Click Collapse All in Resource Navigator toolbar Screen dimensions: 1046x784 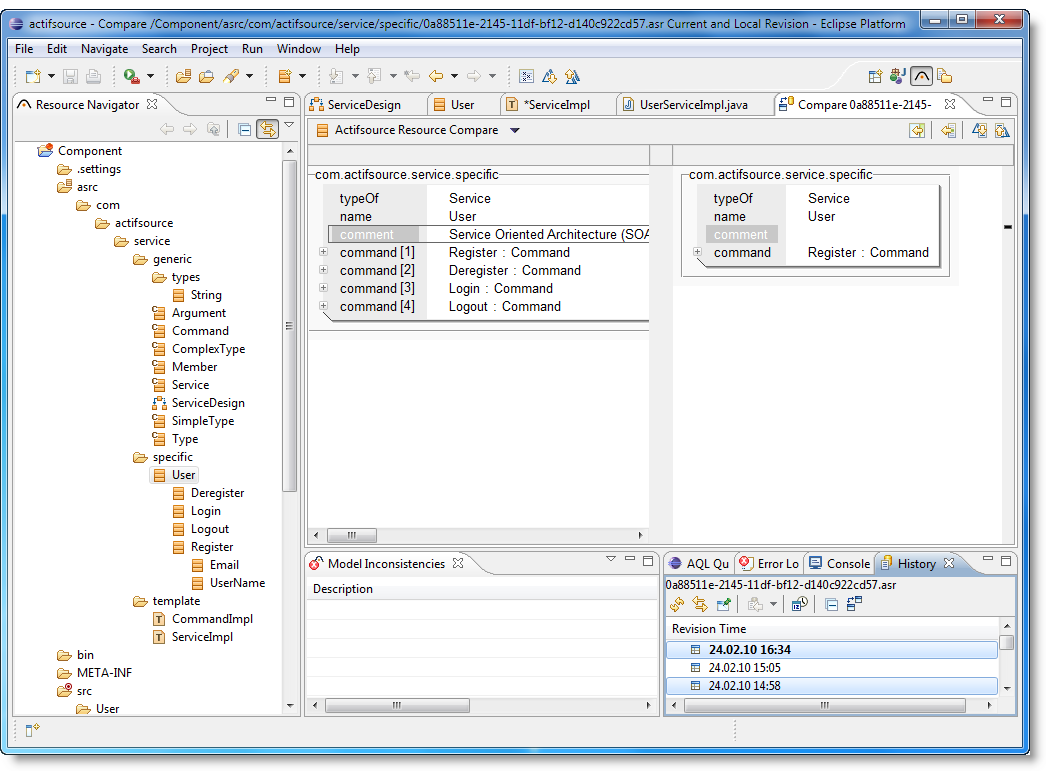point(244,129)
